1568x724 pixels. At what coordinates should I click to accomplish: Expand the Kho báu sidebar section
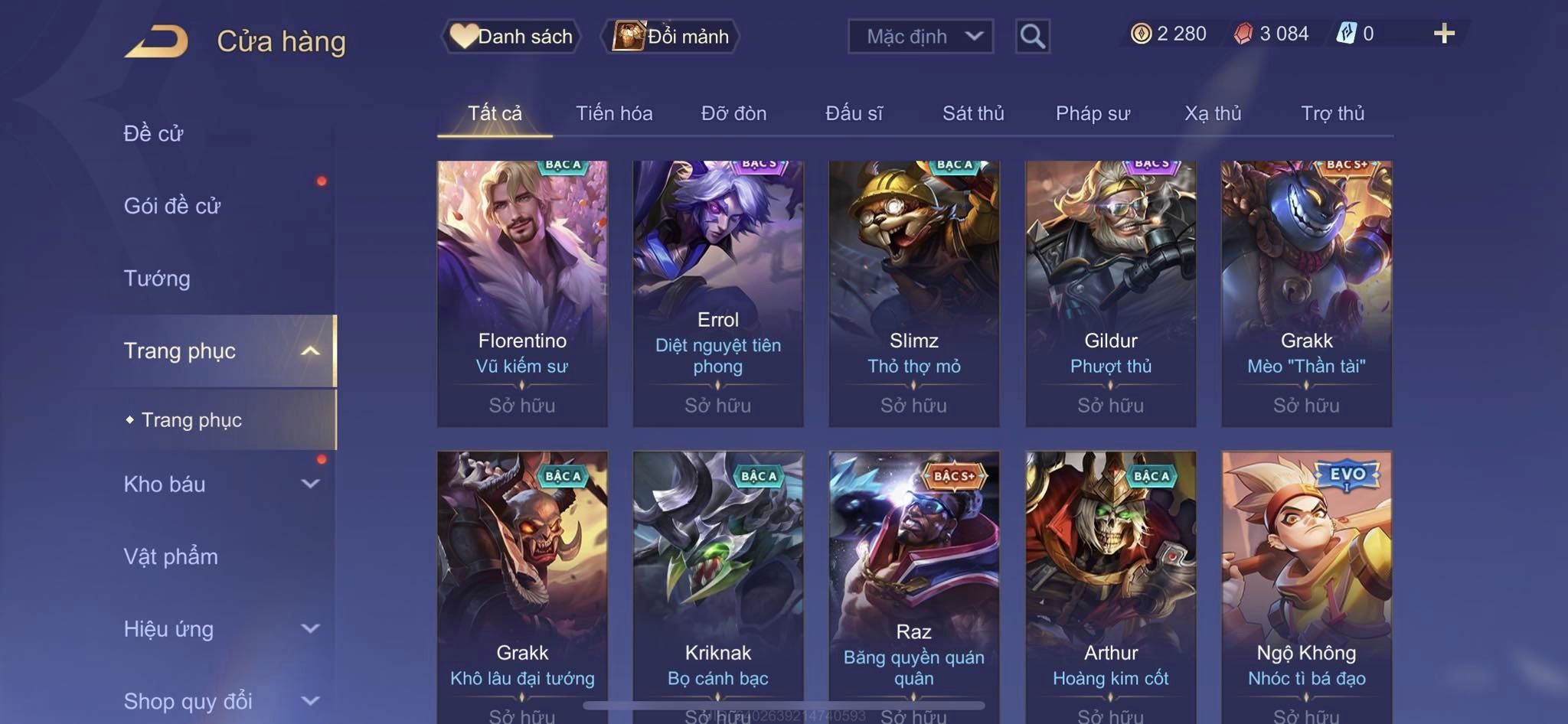click(x=310, y=484)
